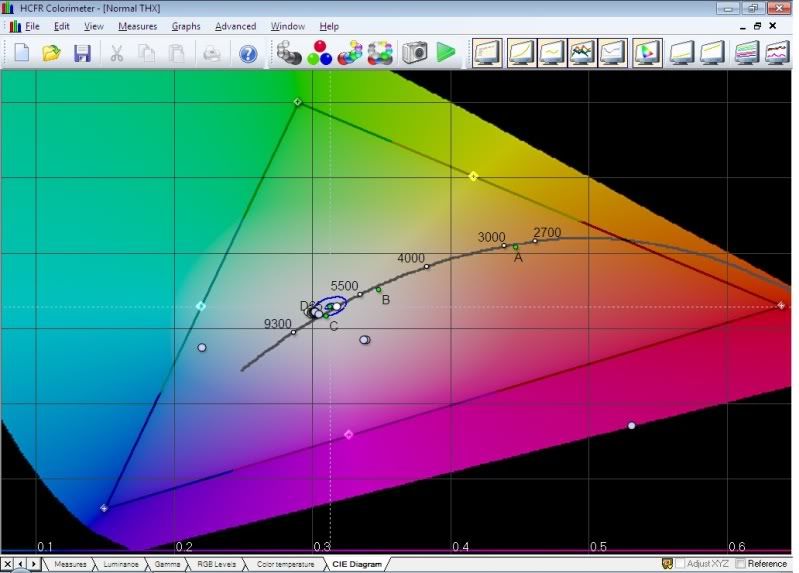Switch to the Luminance tab
799x573 pixels.
point(121,564)
